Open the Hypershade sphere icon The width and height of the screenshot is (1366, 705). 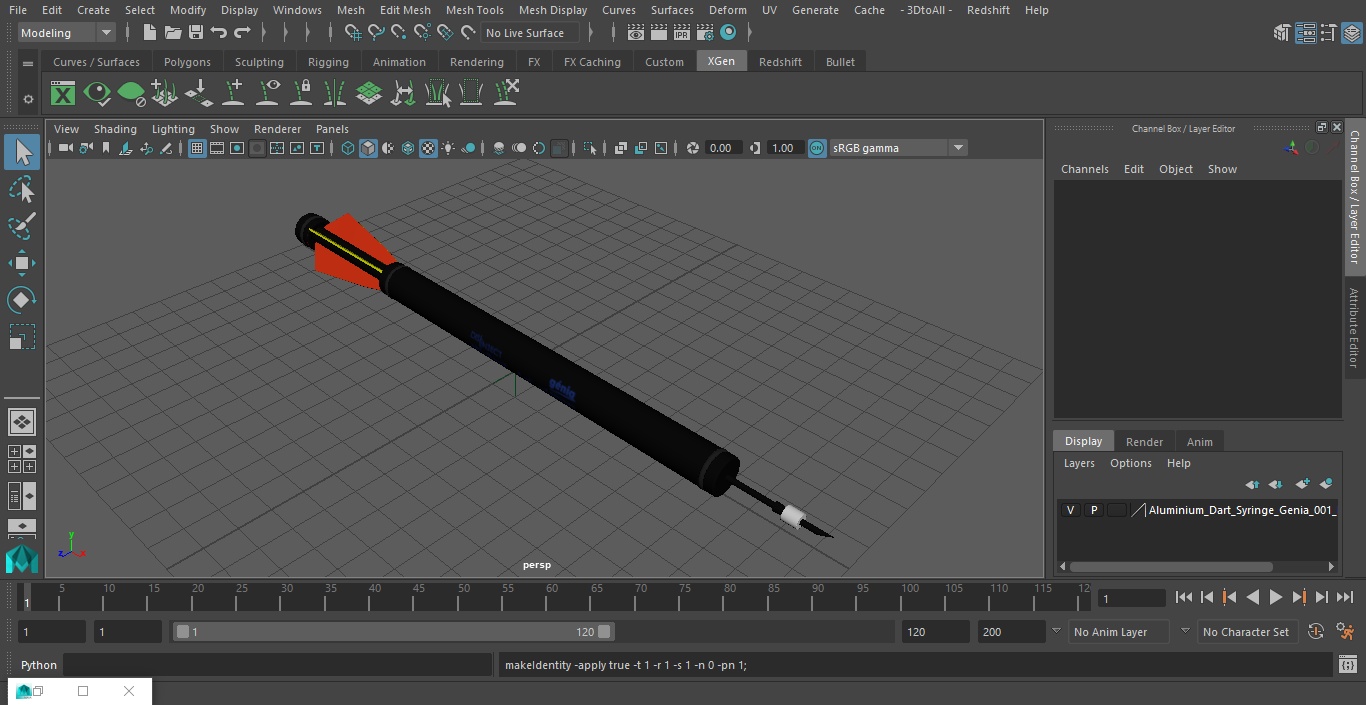coord(728,33)
